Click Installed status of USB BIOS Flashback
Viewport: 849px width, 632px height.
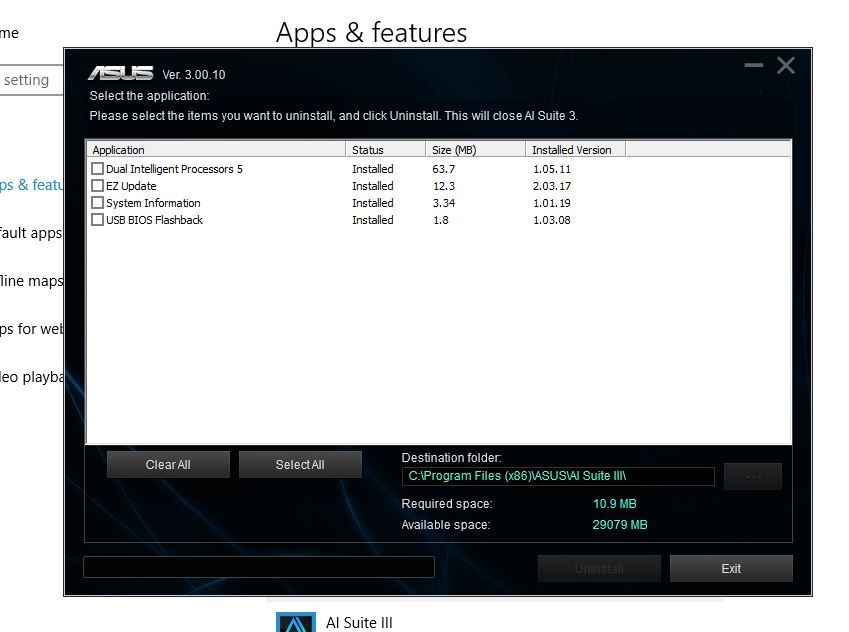pos(373,220)
